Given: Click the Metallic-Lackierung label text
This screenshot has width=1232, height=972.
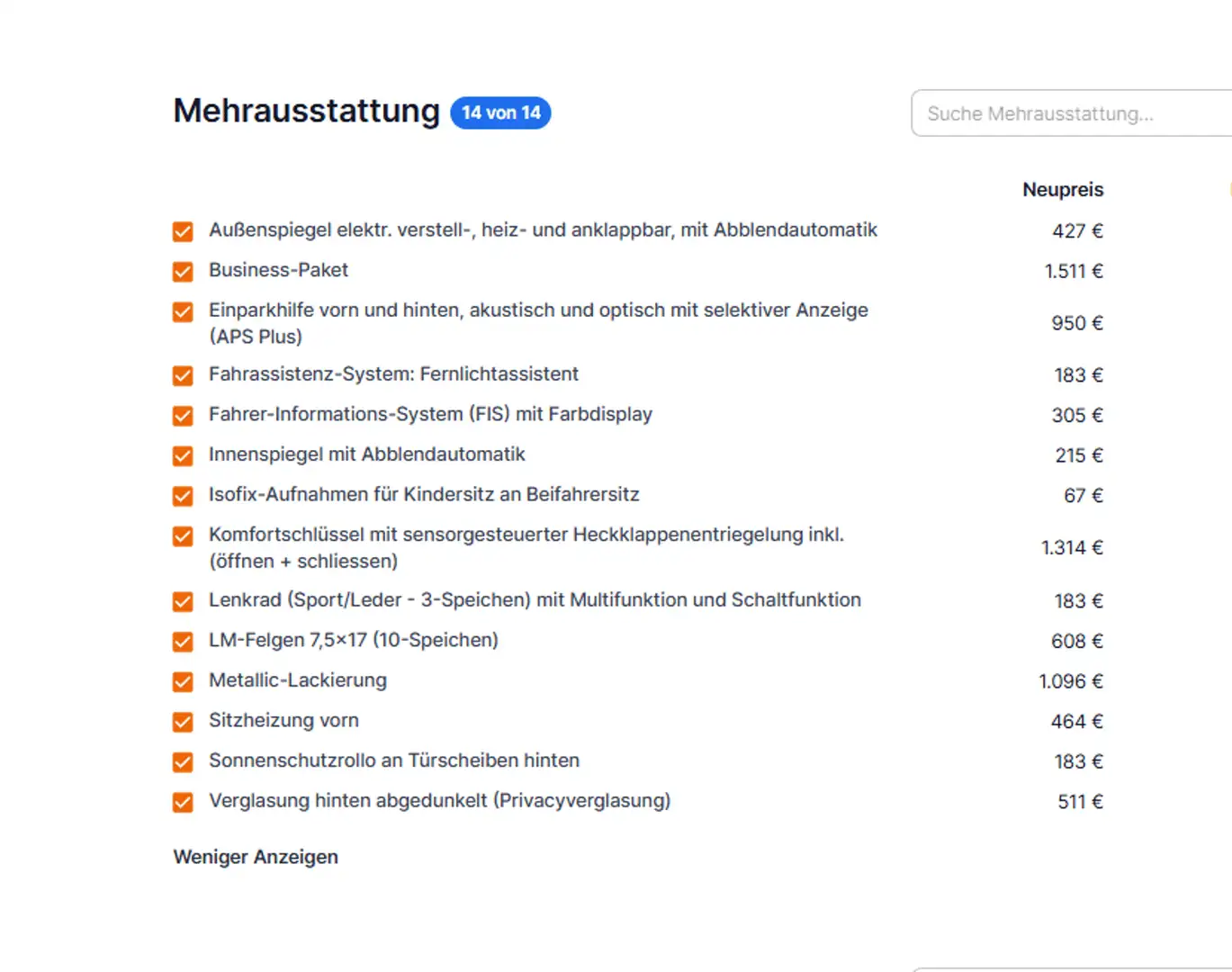Looking at the screenshot, I should pos(298,680).
